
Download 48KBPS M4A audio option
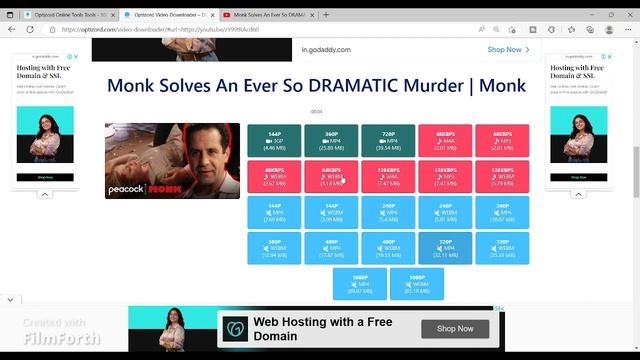tap(445, 141)
